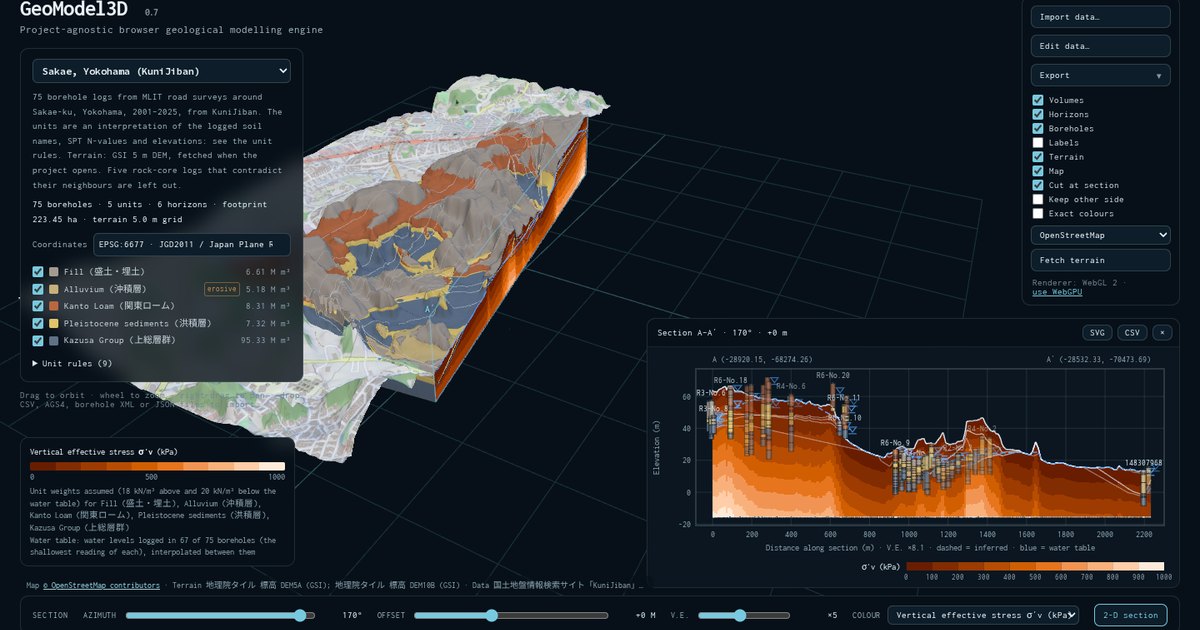Toggle the Map checkbox
This screenshot has width=1200, height=630.
pos(1038,171)
